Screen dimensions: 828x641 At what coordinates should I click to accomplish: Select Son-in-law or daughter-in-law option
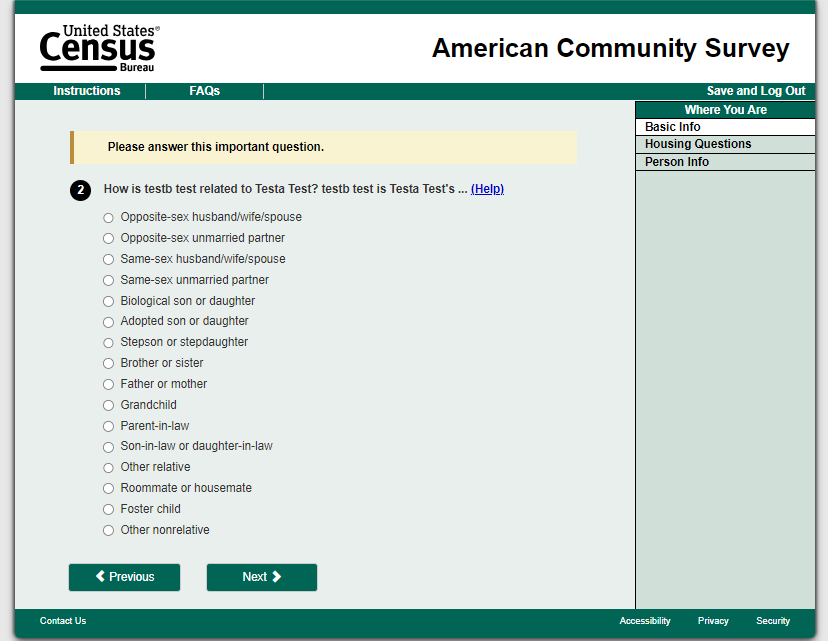click(108, 447)
